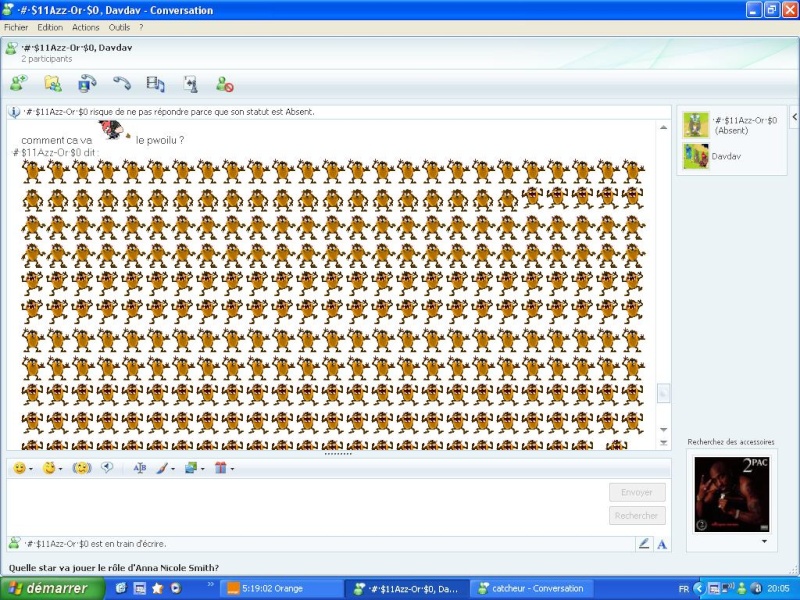Launch the games chess-piece icon

point(191,84)
